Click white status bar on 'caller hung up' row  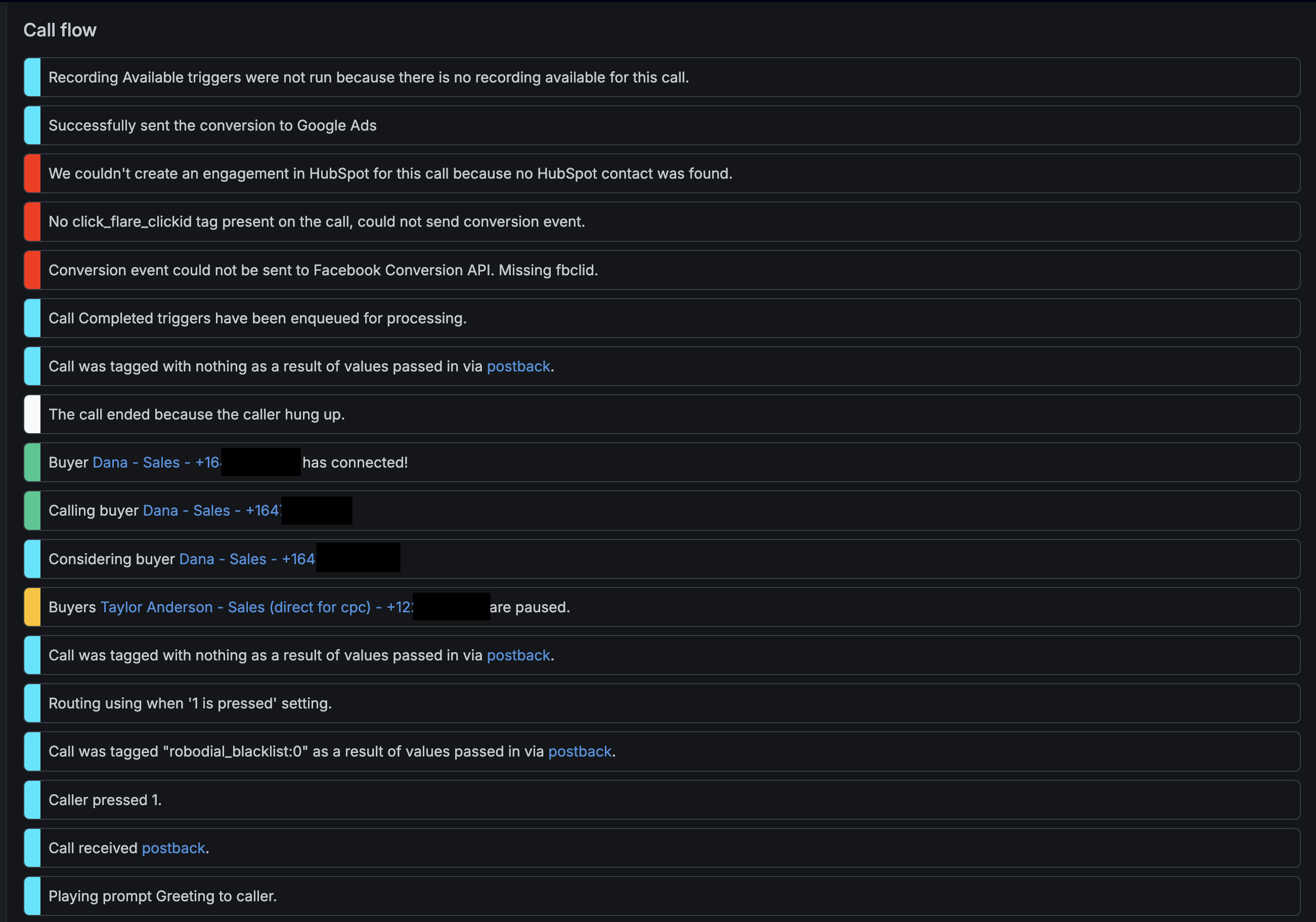(33, 414)
